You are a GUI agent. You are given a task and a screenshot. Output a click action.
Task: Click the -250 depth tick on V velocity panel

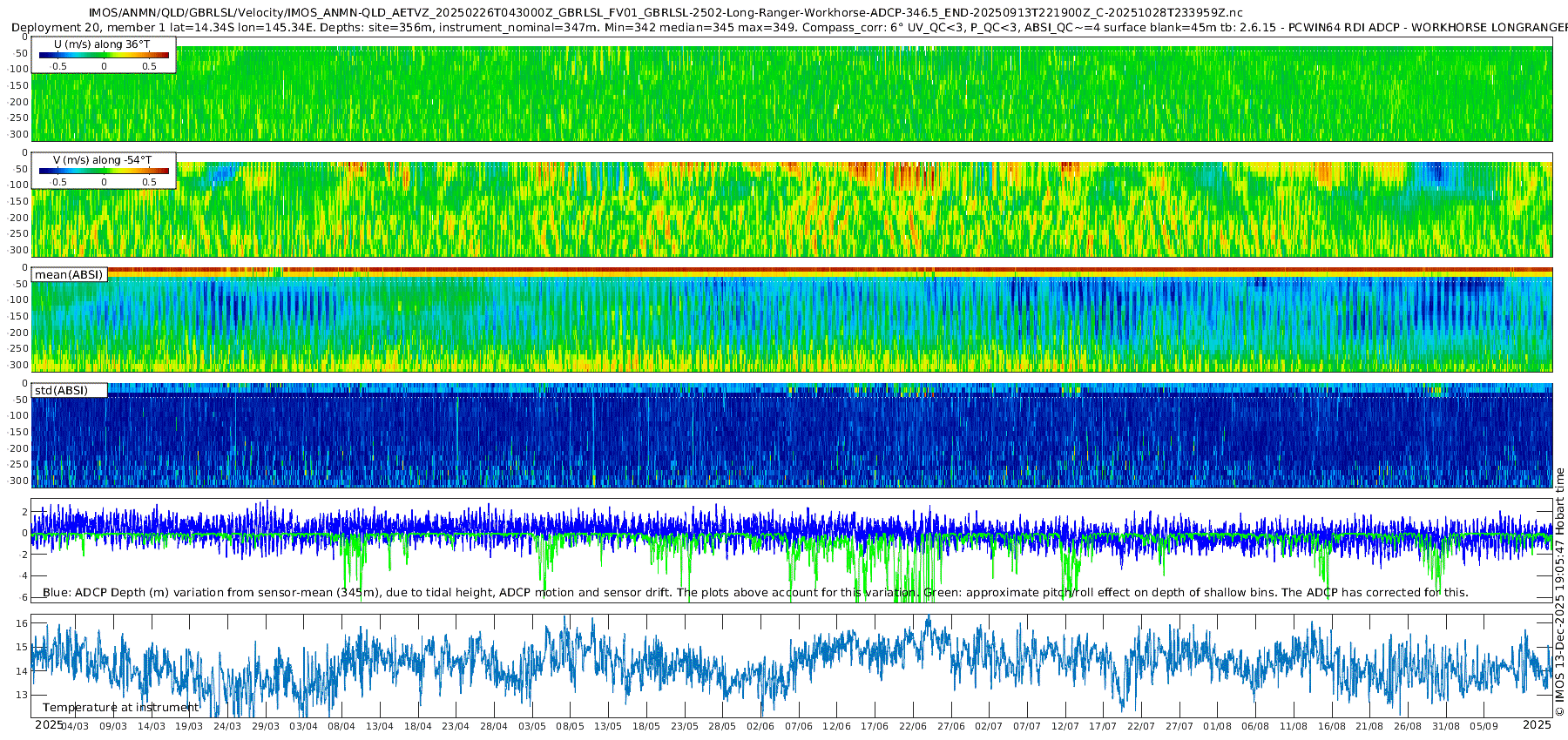(17, 233)
